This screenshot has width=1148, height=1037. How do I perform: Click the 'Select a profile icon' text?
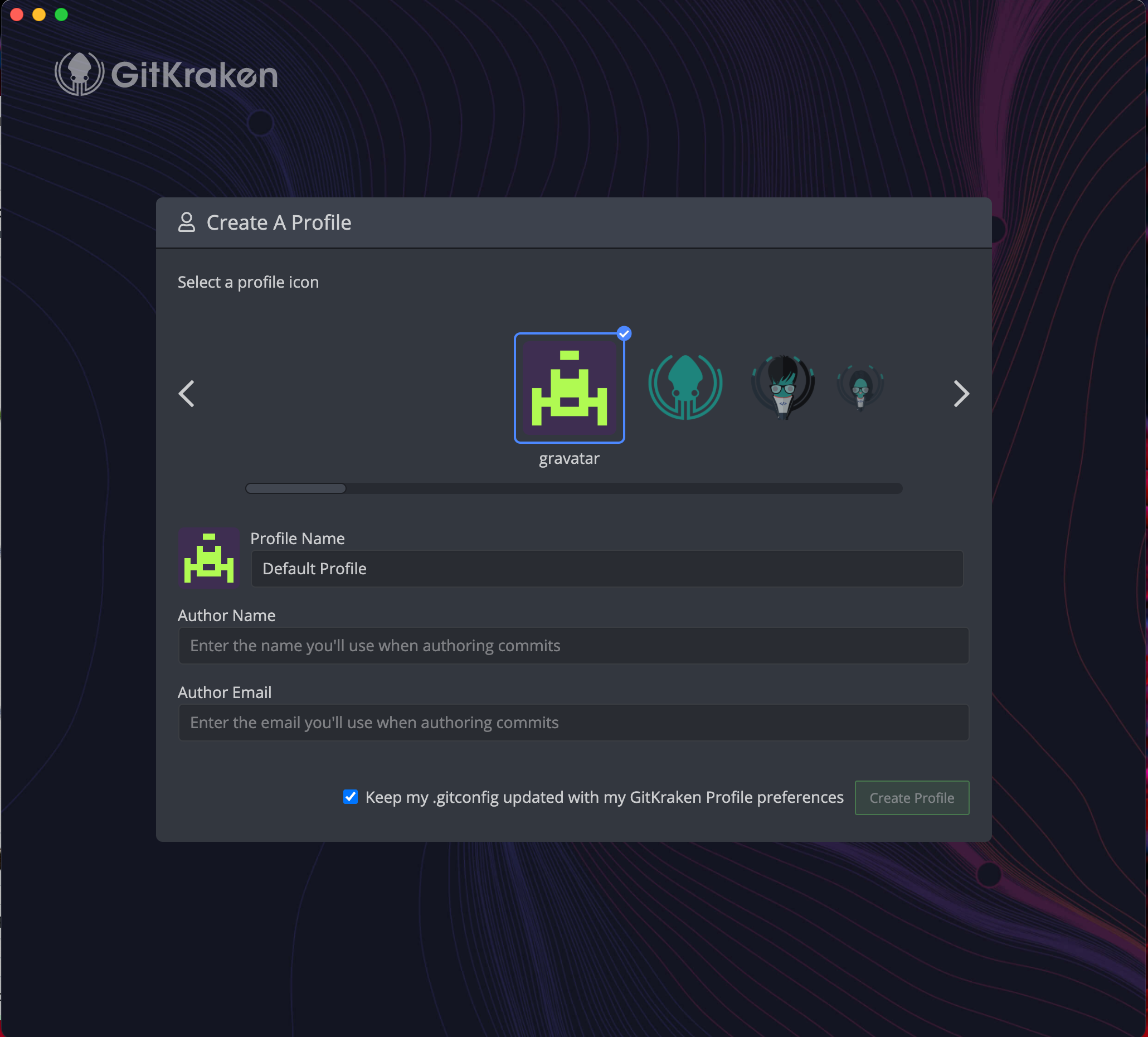(249, 282)
